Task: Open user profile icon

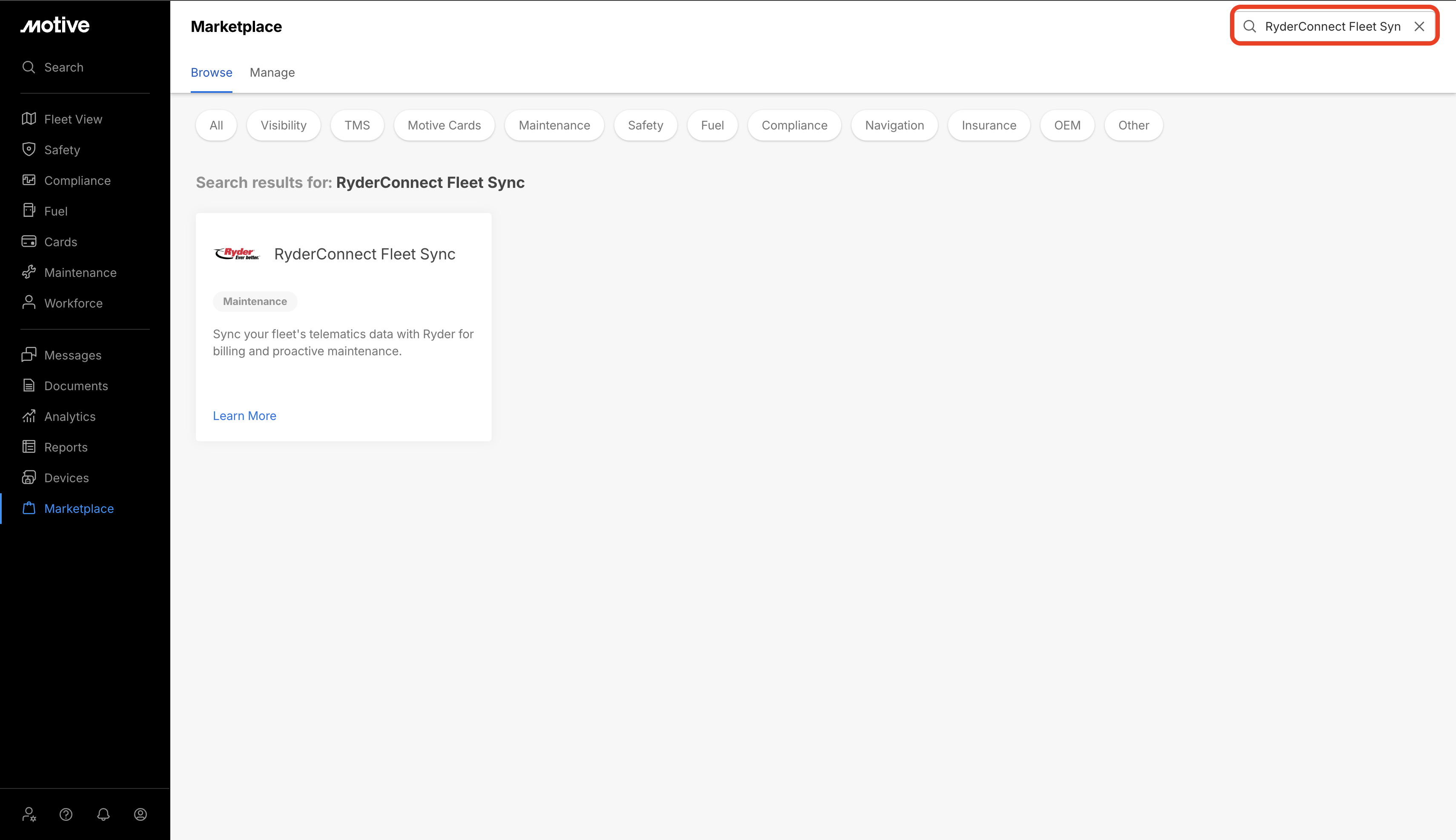Action: tap(140, 814)
